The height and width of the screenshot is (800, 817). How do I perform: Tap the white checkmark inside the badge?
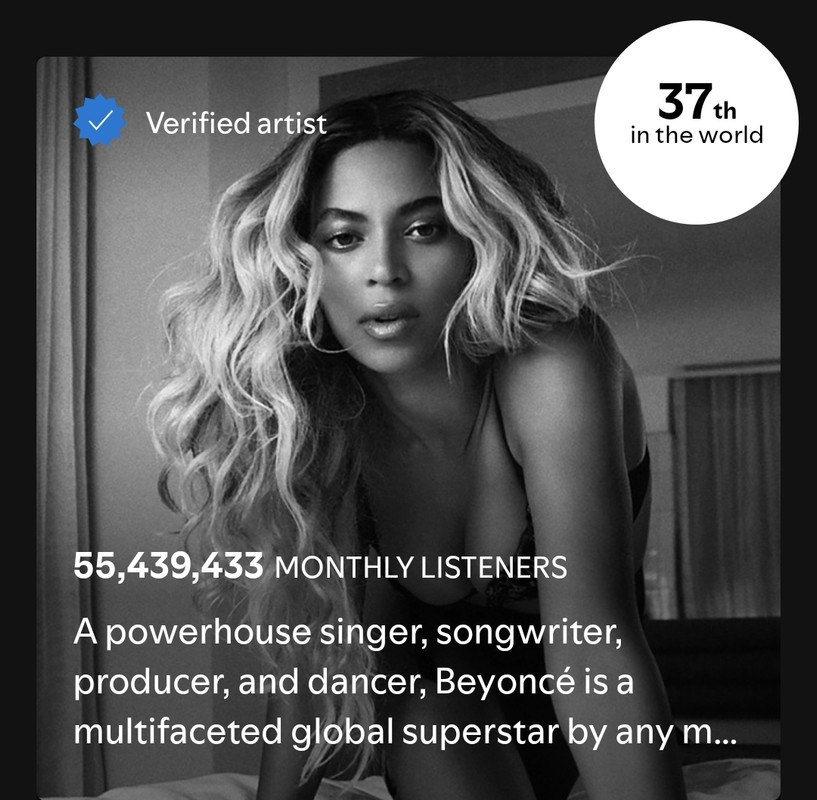pyautogui.click(x=99, y=121)
